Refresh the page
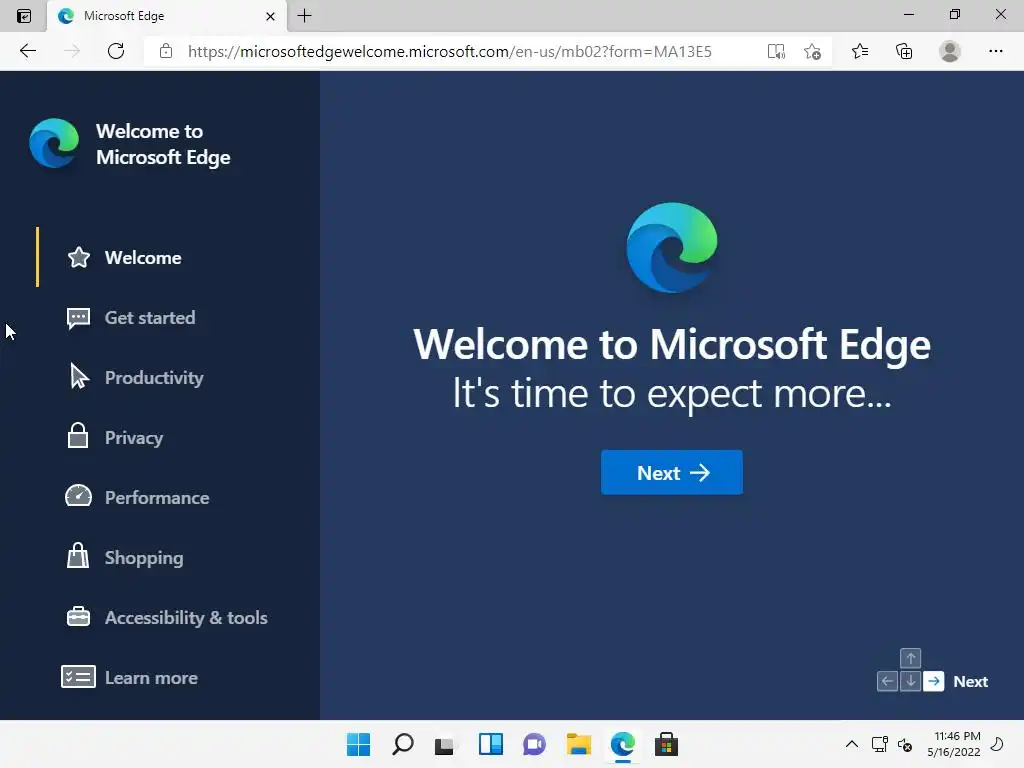 pyautogui.click(x=116, y=51)
